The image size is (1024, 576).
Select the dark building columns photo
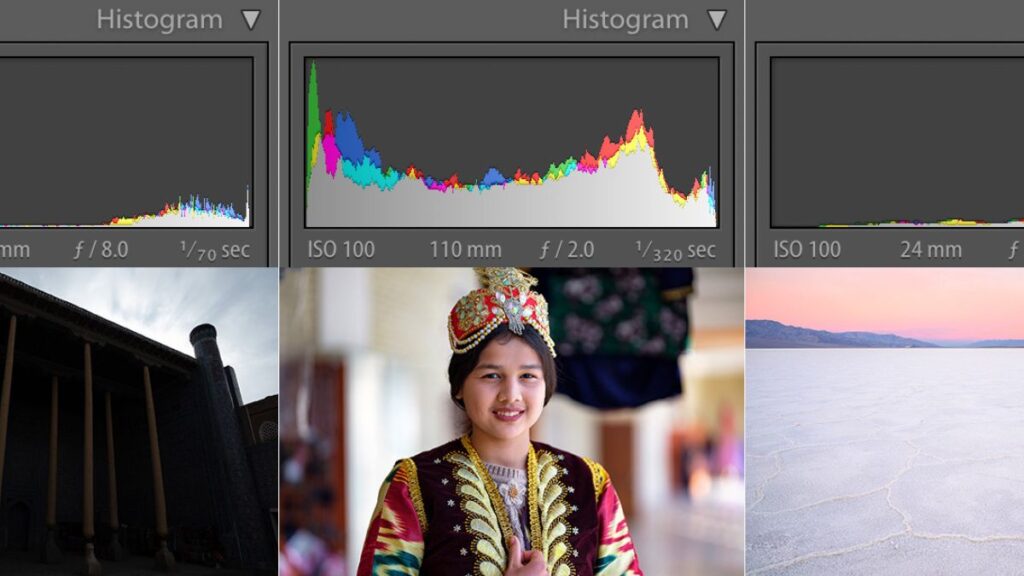pos(138,421)
